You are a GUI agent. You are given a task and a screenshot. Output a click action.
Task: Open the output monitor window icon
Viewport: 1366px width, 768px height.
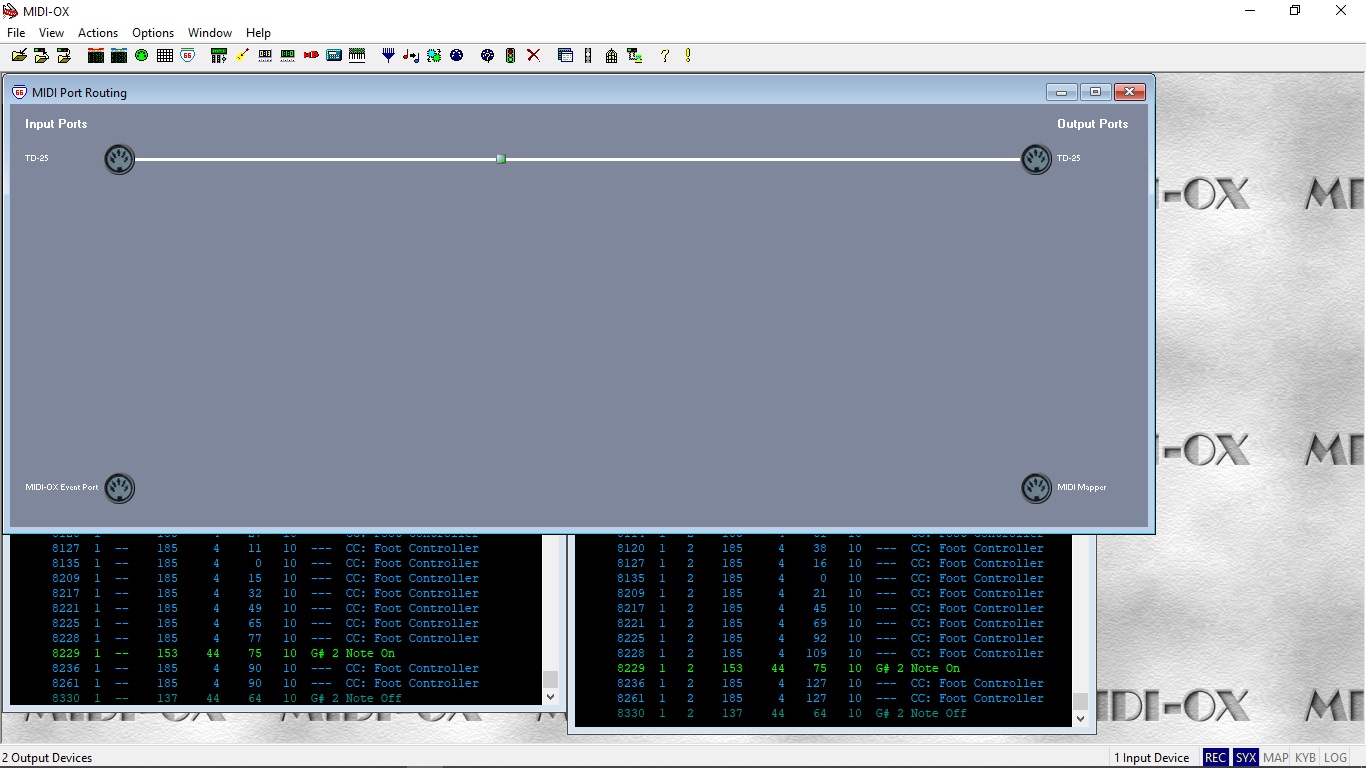pos(119,56)
